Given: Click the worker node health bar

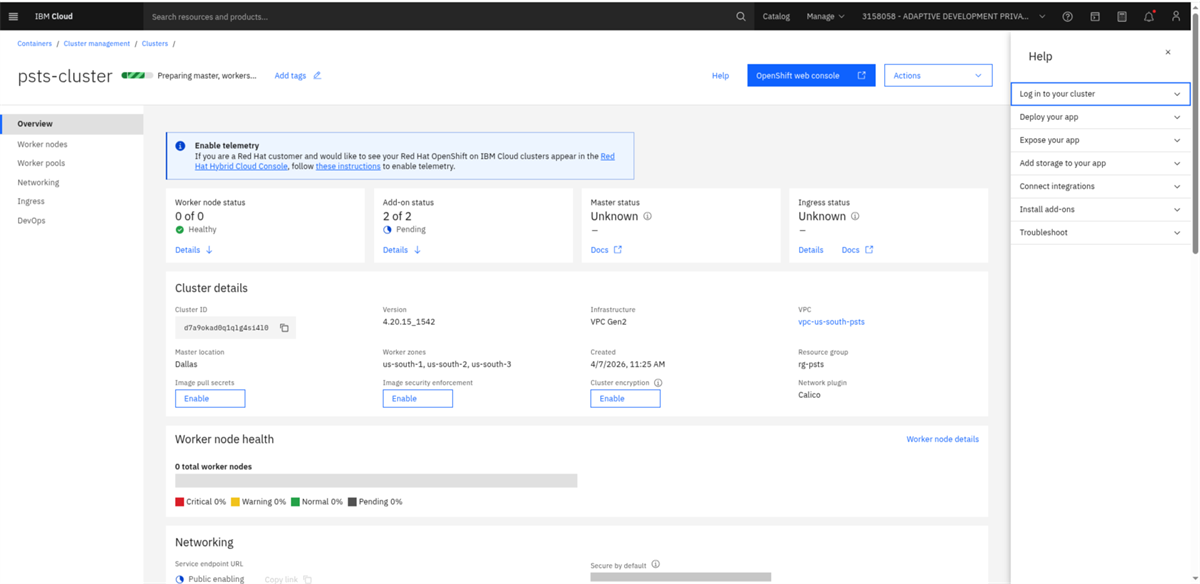Looking at the screenshot, I should [x=376, y=481].
